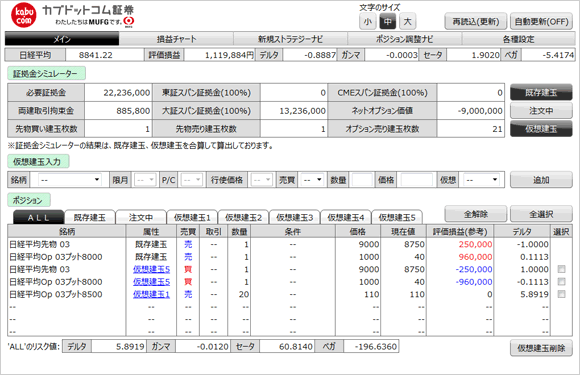Open the 売買 dropdown
The image size is (580, 375).
click(312, 180)
